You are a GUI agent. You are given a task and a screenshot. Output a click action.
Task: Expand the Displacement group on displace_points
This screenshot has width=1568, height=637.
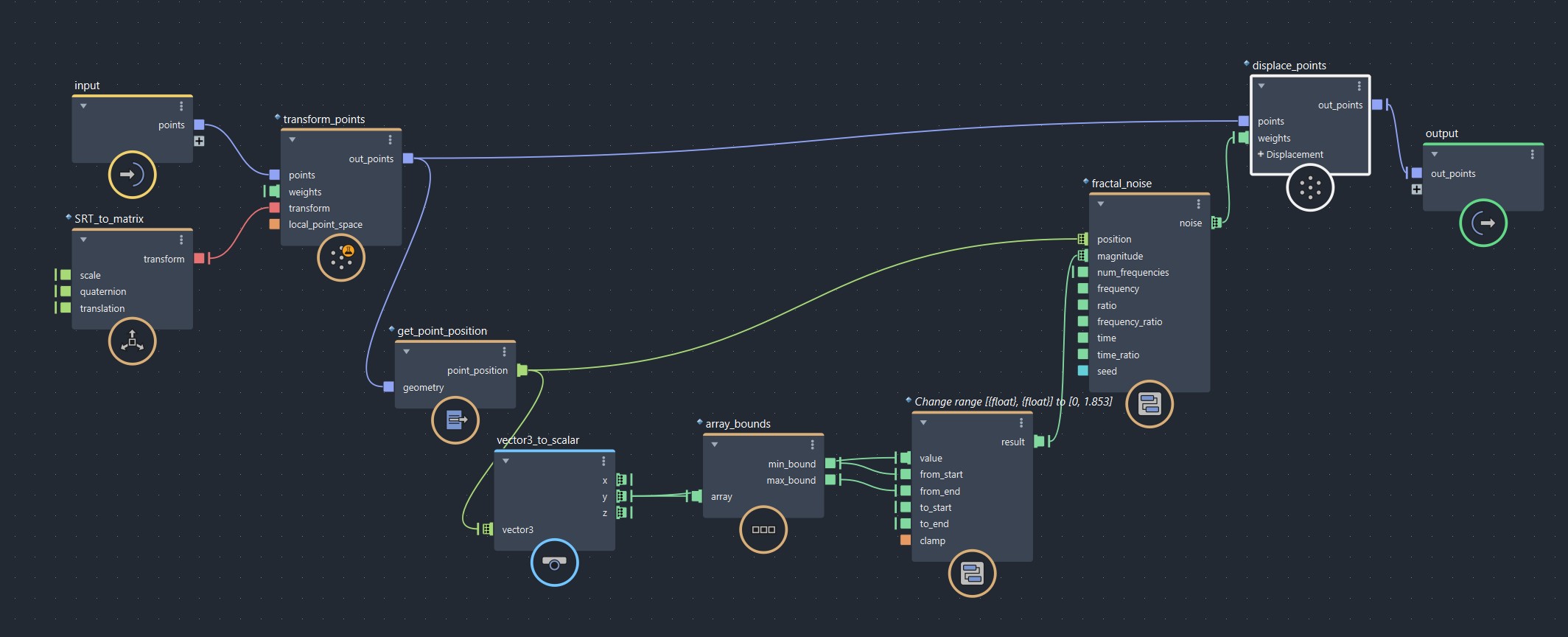pyautogui.click(x=1261, y=154)
